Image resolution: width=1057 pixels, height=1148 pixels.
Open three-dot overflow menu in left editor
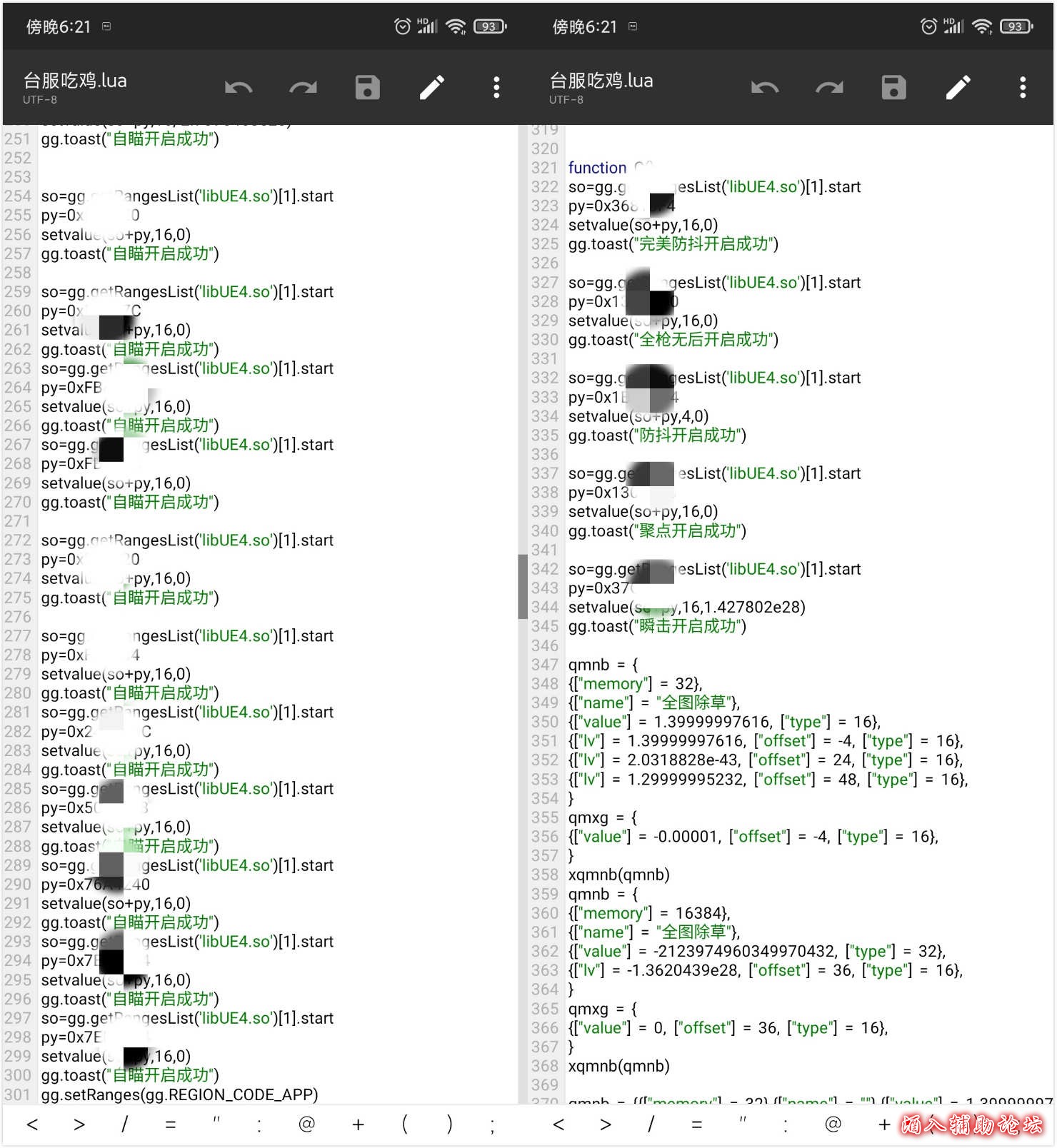[496, 88]
